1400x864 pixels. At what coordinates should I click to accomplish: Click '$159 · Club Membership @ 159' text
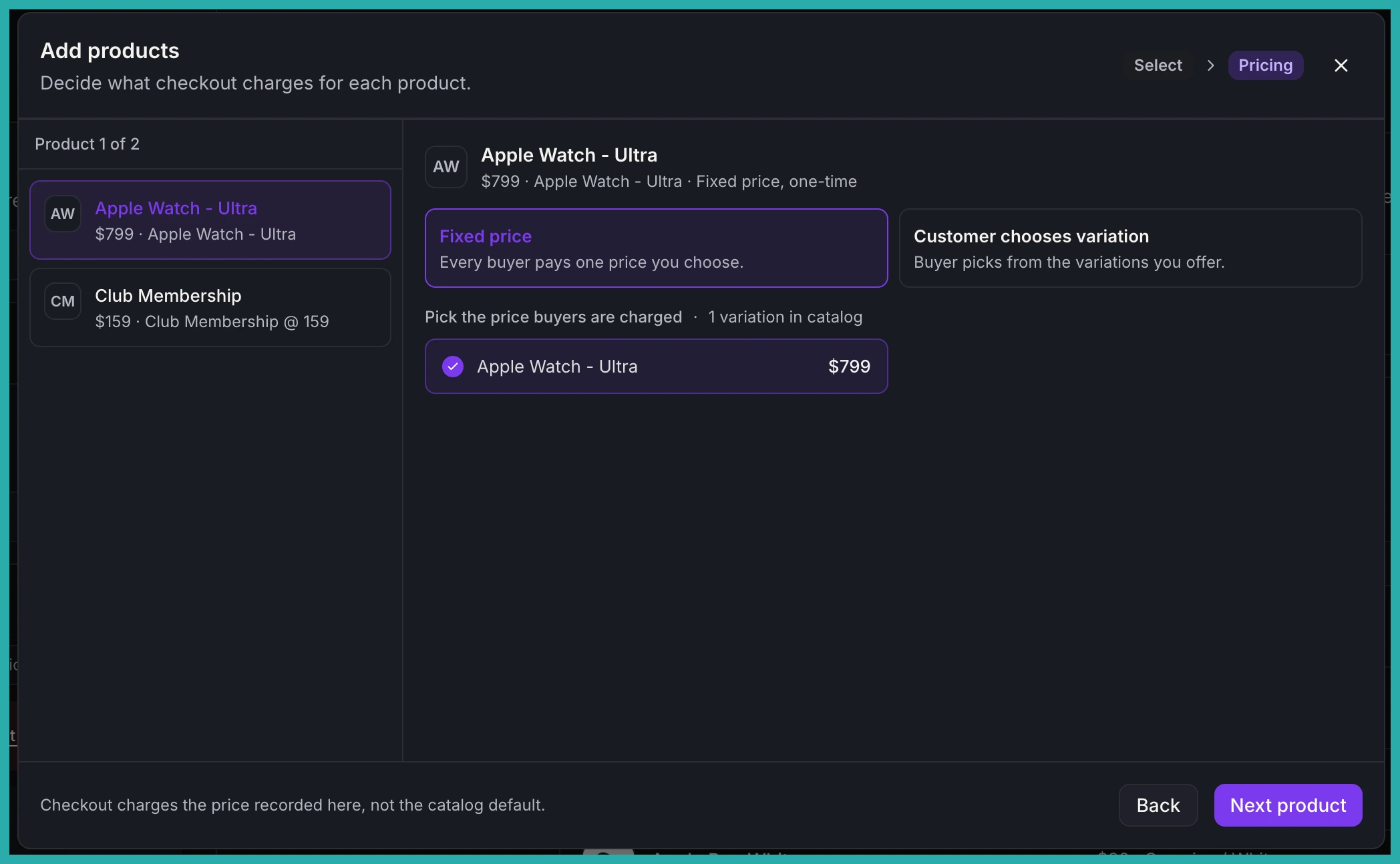click(212, 322)
